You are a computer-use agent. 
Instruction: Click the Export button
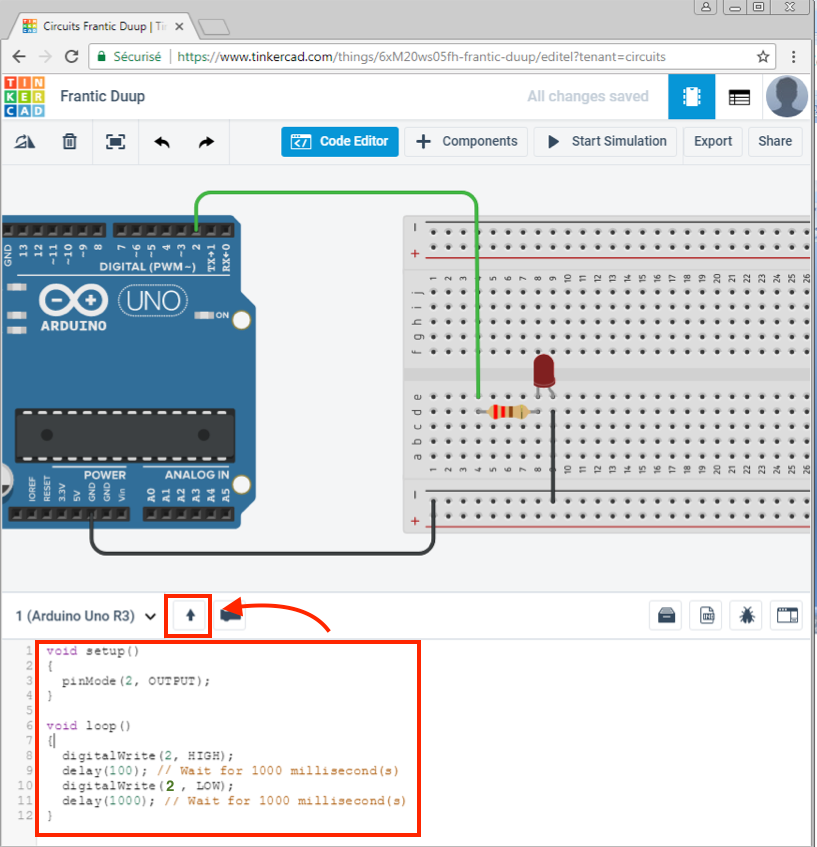coord(713,142)
